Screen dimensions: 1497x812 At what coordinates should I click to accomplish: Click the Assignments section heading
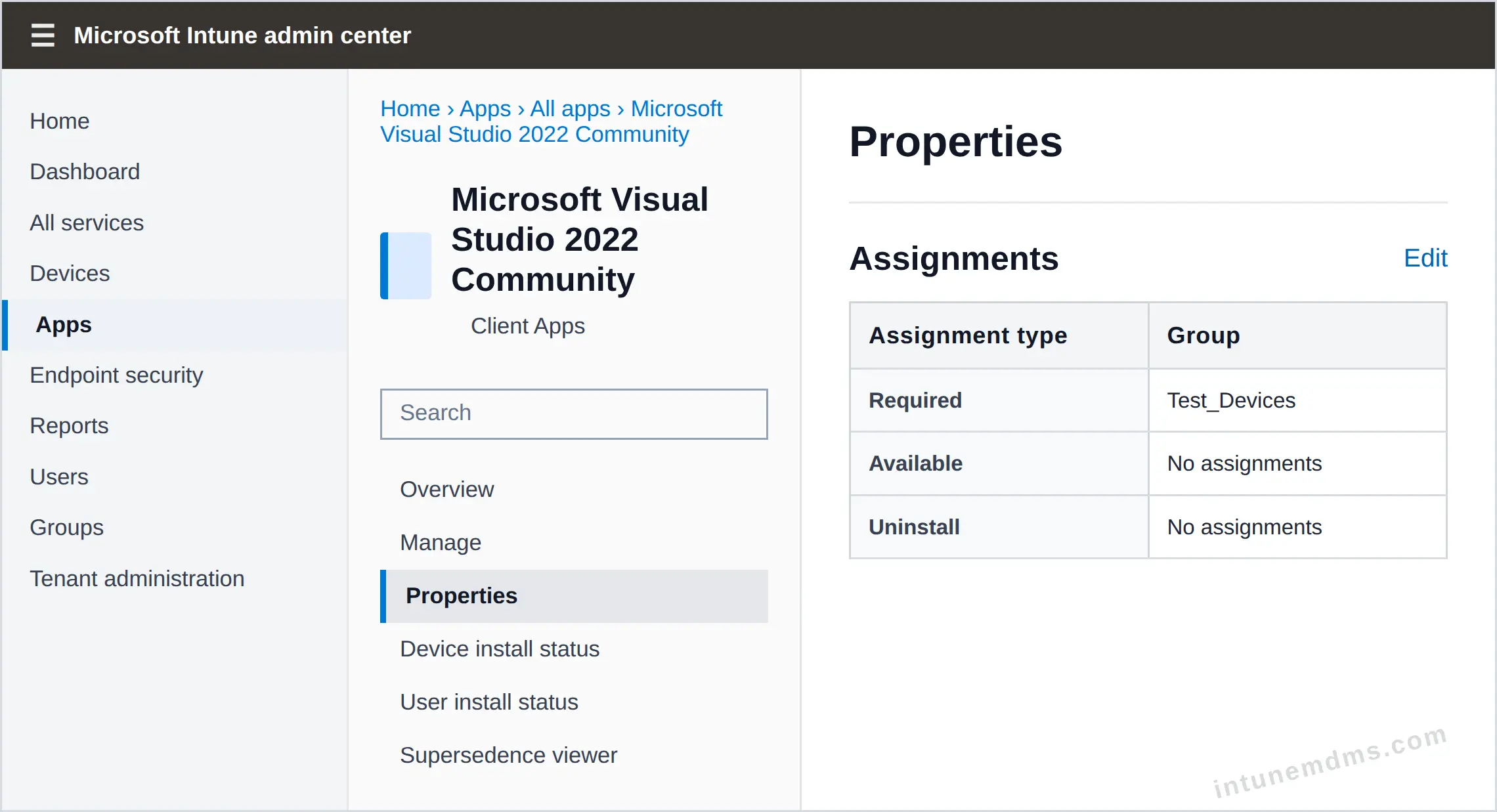click(954, 258)
